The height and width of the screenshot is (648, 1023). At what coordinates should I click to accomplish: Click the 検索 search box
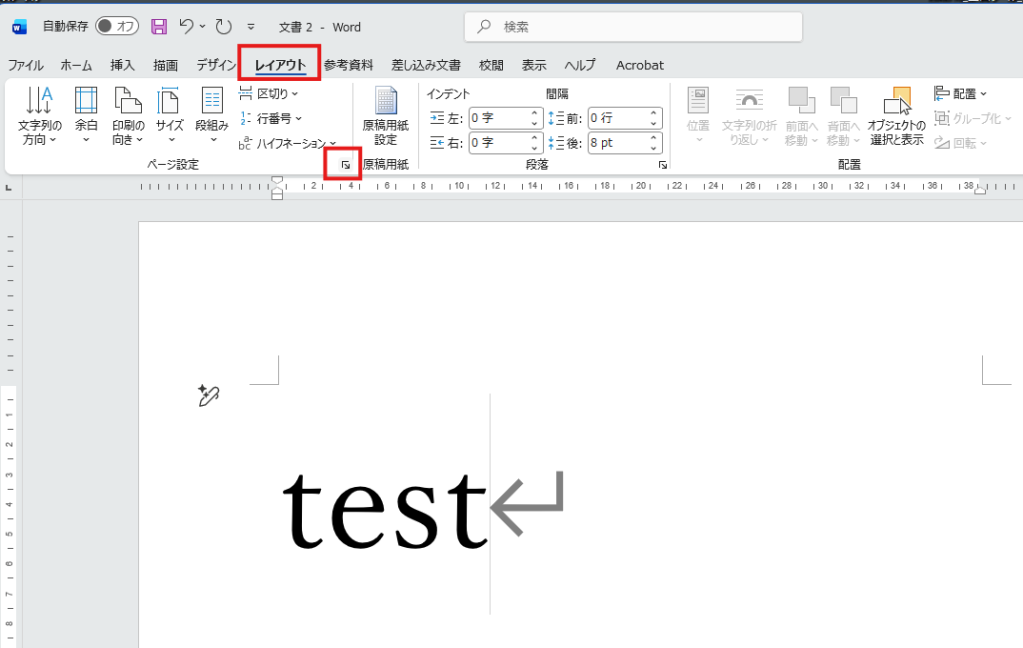[x=633, y=27]
